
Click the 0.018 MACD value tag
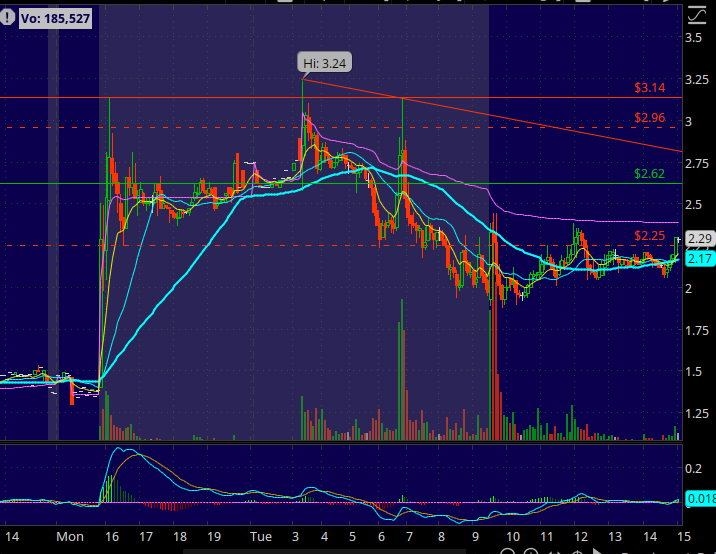point(700,498)
